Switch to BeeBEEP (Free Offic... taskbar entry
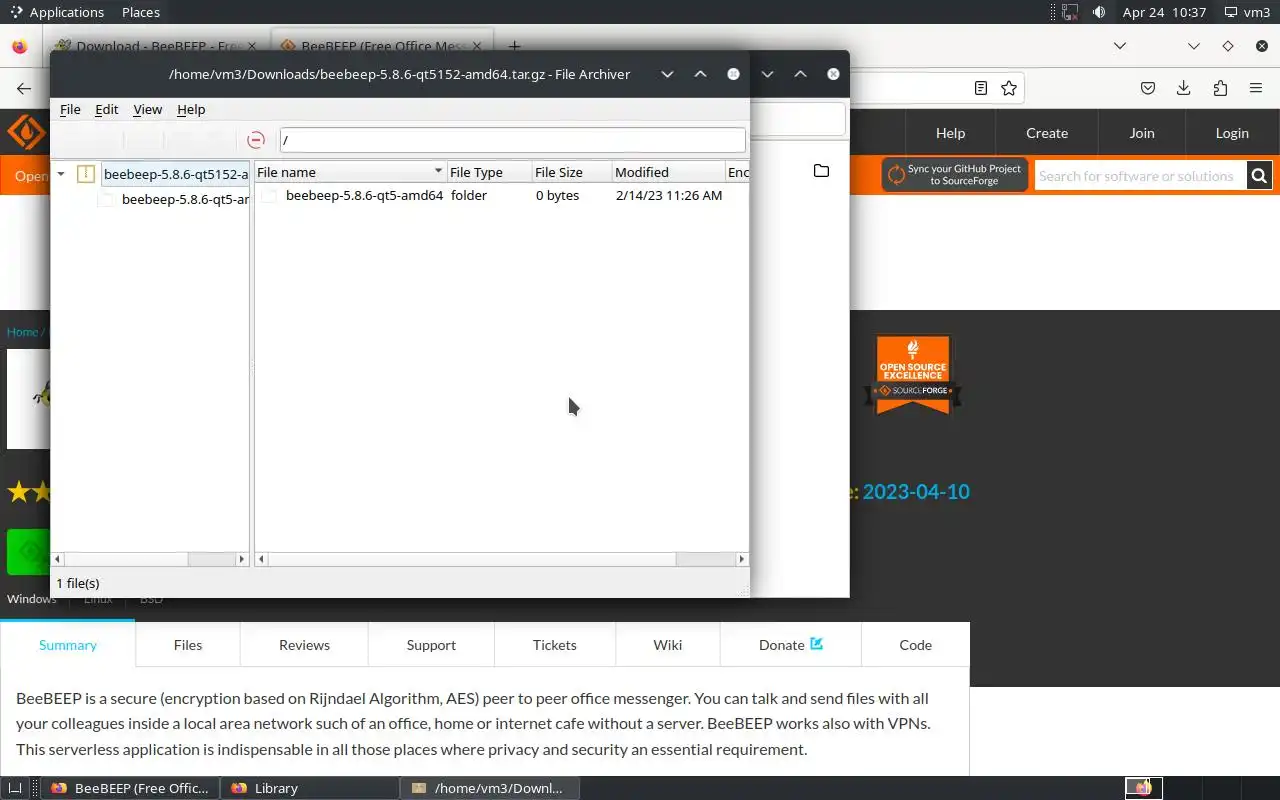Image resolution: width=1280 pixels, height=800 pixels. [130, 788]
